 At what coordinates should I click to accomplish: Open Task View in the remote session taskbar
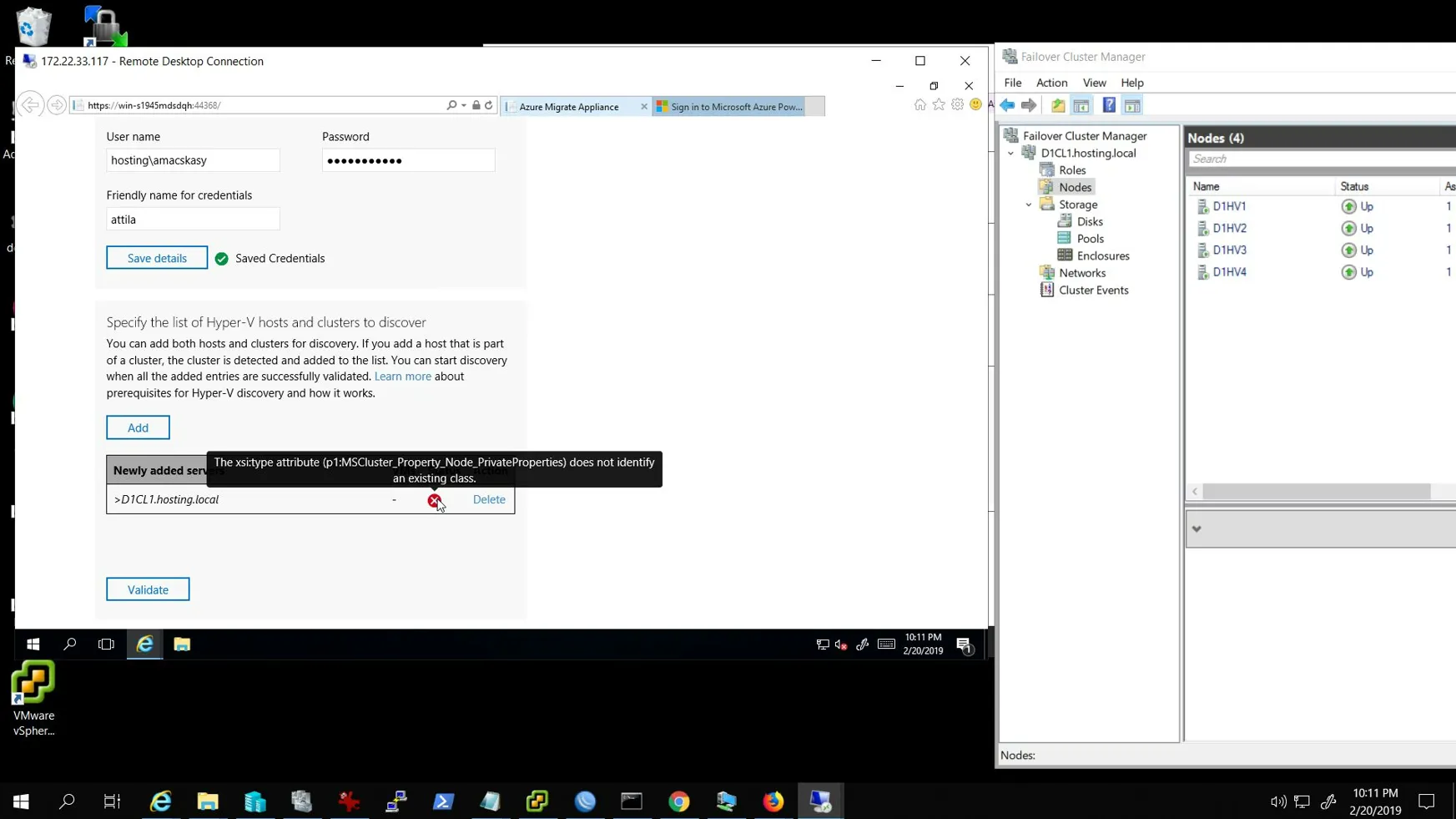pos(106,644)
